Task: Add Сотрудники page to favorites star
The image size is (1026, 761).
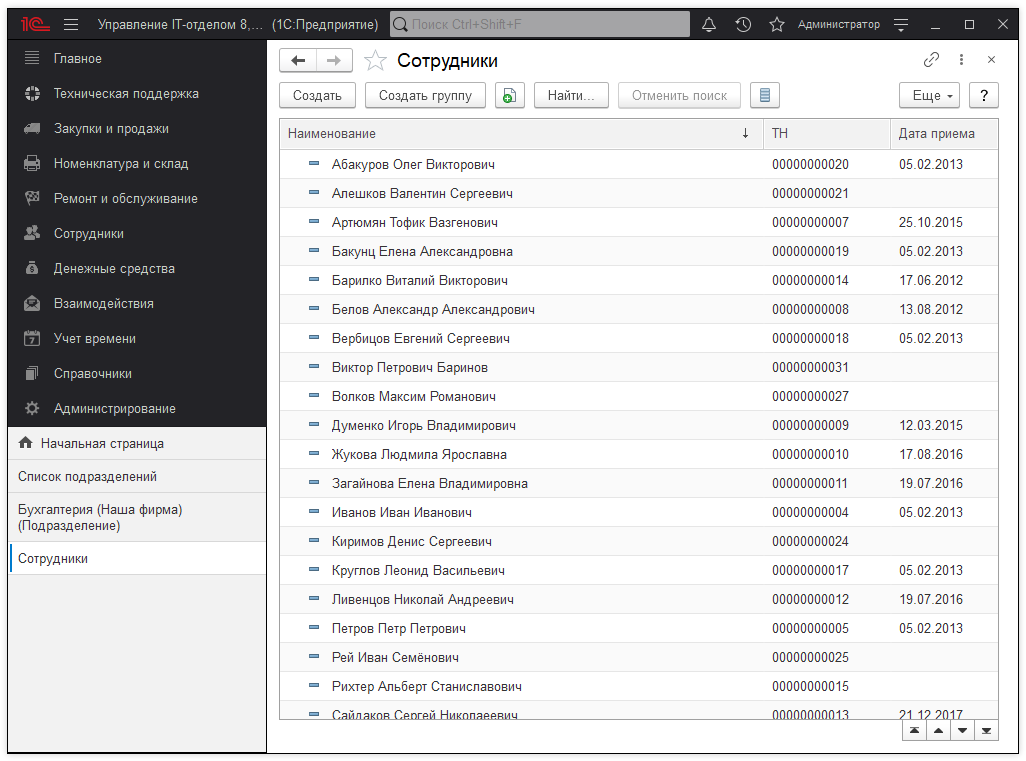Action: point(375,61)
